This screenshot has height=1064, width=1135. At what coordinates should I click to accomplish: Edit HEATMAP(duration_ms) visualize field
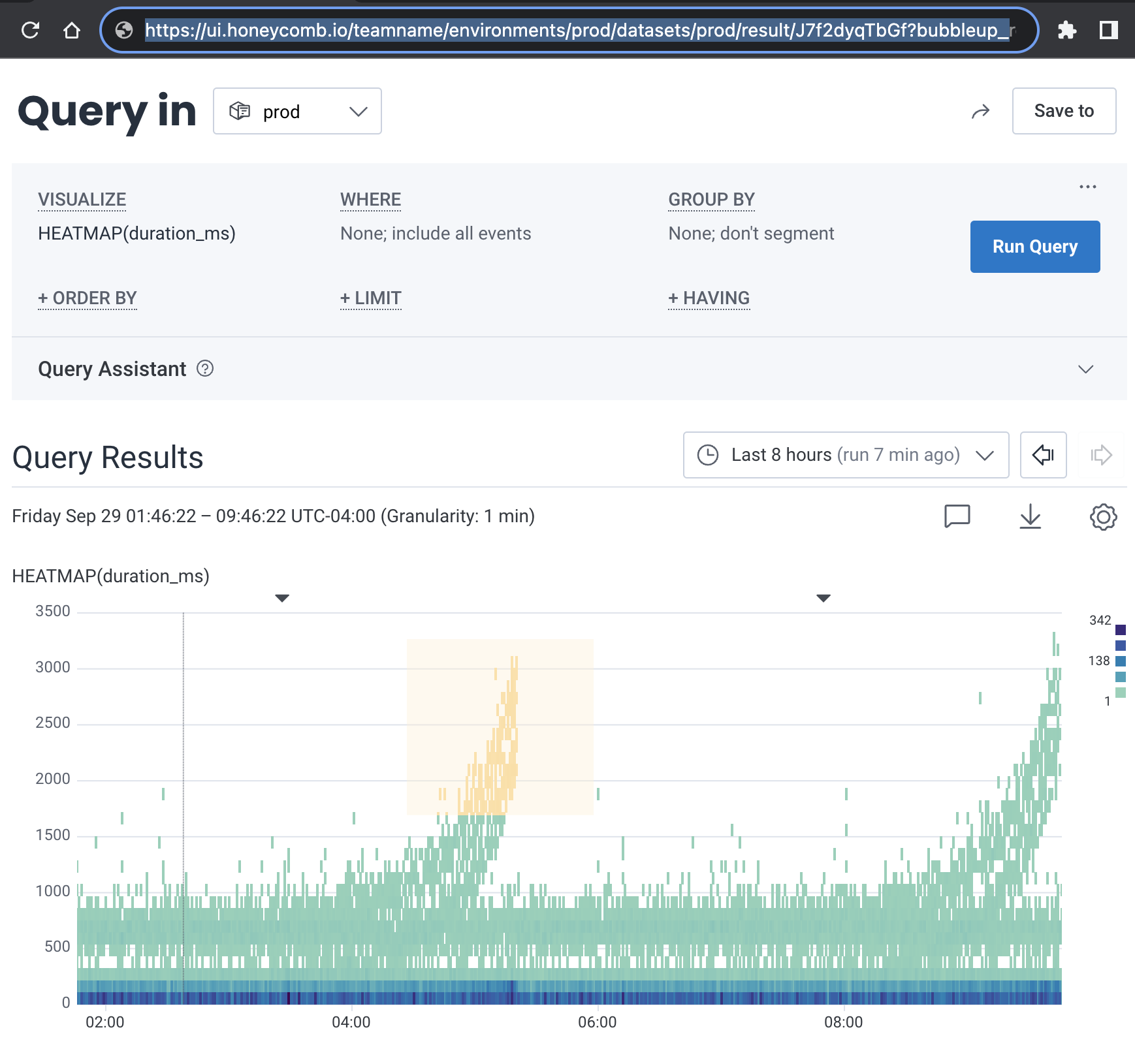click(136, 234)
